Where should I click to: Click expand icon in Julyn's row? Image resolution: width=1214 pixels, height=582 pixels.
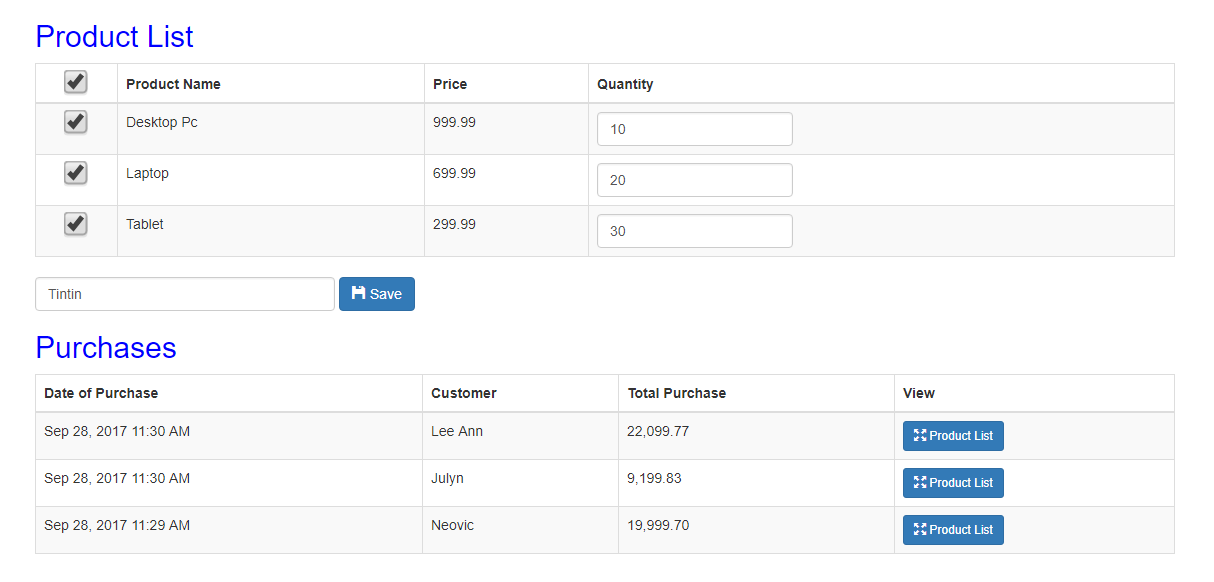point(920,483)
